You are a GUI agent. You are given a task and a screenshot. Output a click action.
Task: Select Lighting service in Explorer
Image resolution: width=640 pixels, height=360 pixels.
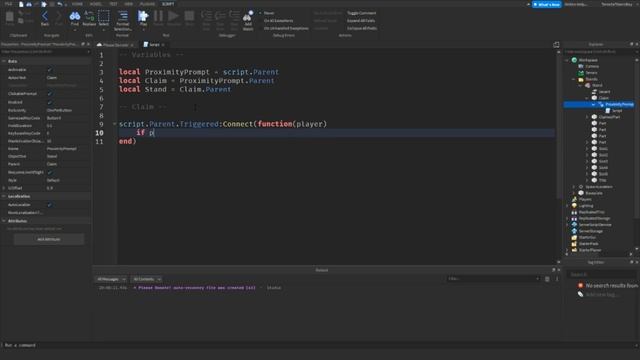585,206
